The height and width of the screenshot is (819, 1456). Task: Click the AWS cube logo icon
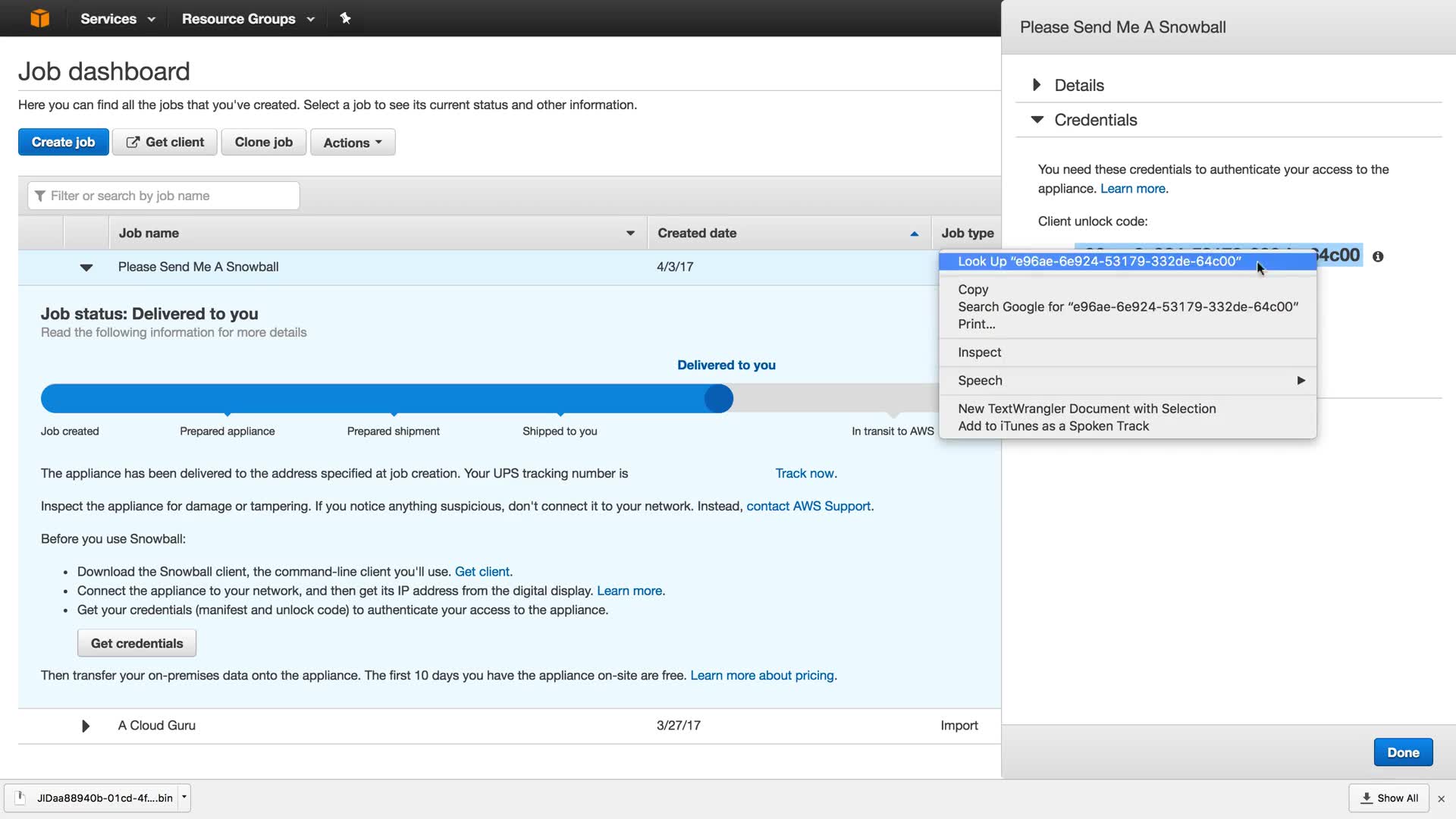pyautogui.click(x=39, y=18)
